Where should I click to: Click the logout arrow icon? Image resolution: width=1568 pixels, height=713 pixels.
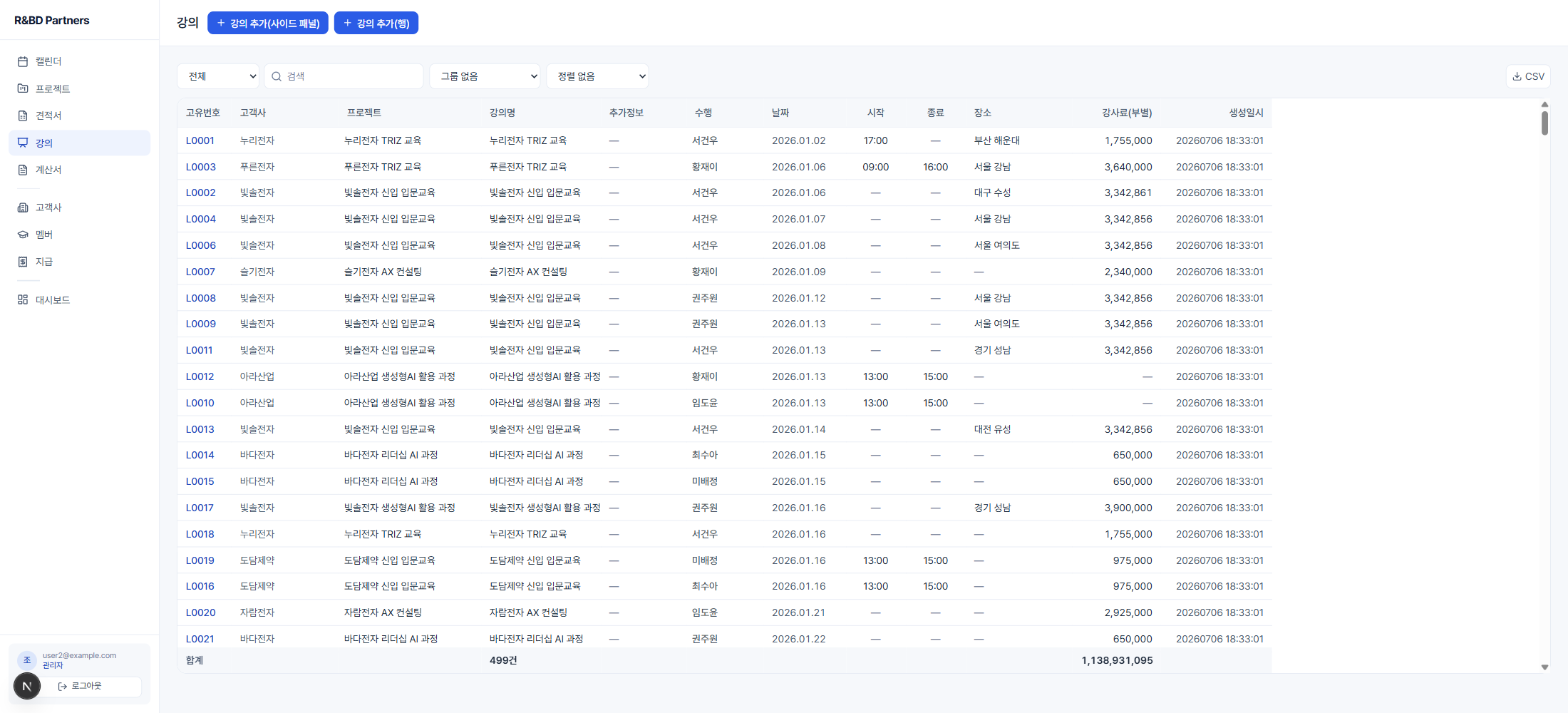pos(63,686)
